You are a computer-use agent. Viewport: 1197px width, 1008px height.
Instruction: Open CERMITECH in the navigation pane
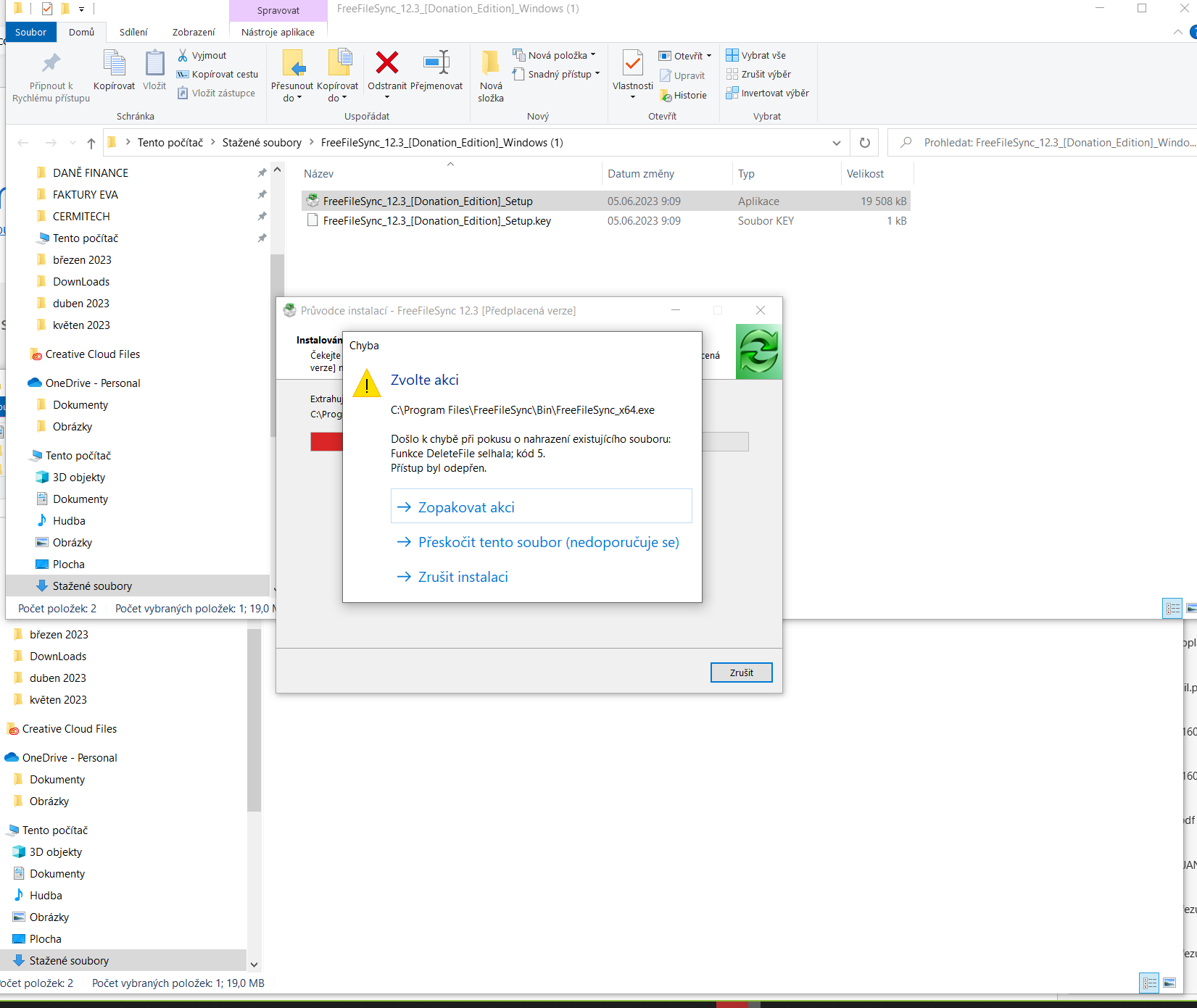pos(81,217)
